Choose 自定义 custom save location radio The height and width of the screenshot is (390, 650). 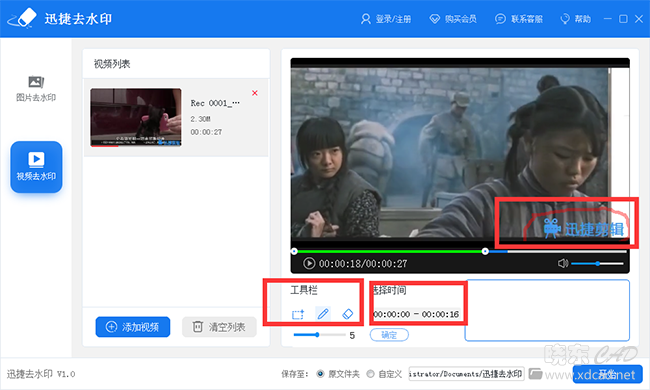click(370, 374)
